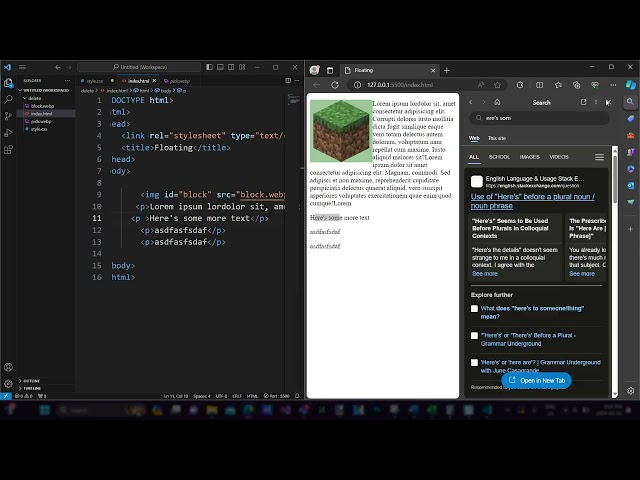
Task: Toggle primary side bar layout icon
Action: (209, 67)
